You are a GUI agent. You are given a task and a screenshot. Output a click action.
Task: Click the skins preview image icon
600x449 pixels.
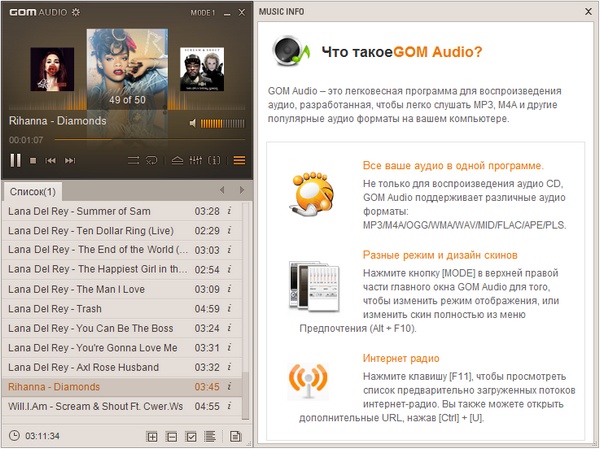[x=314, y=286]
